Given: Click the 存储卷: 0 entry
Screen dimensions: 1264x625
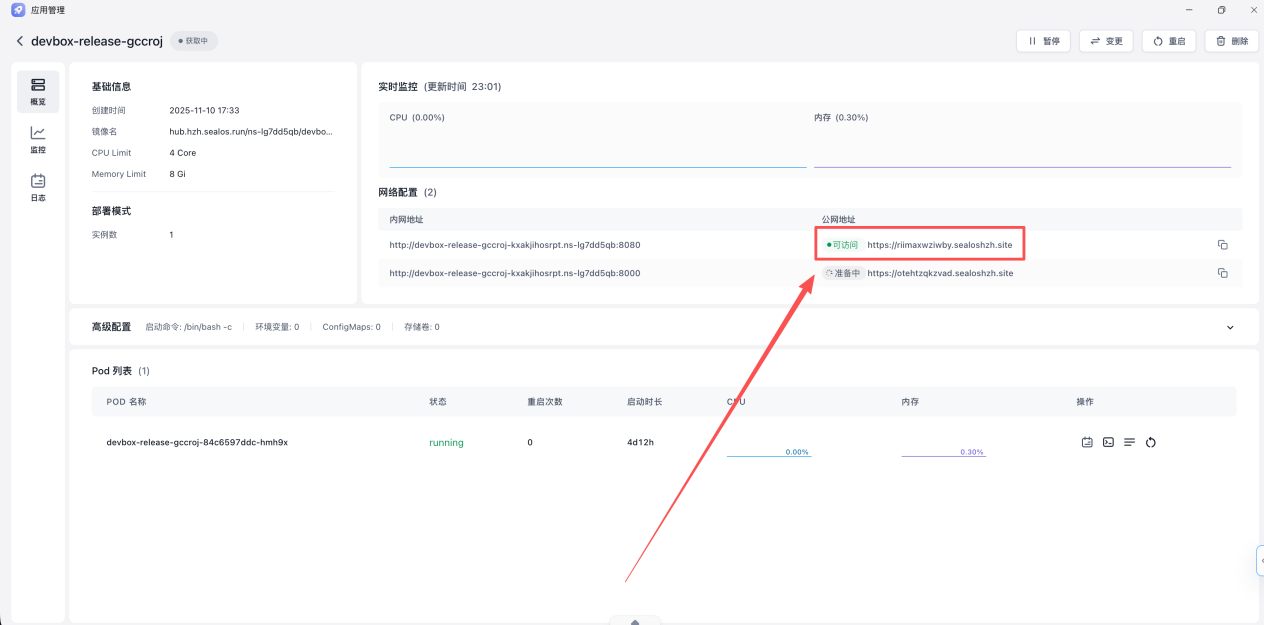Looking at the screenshot, I should (x=421, y=327).
